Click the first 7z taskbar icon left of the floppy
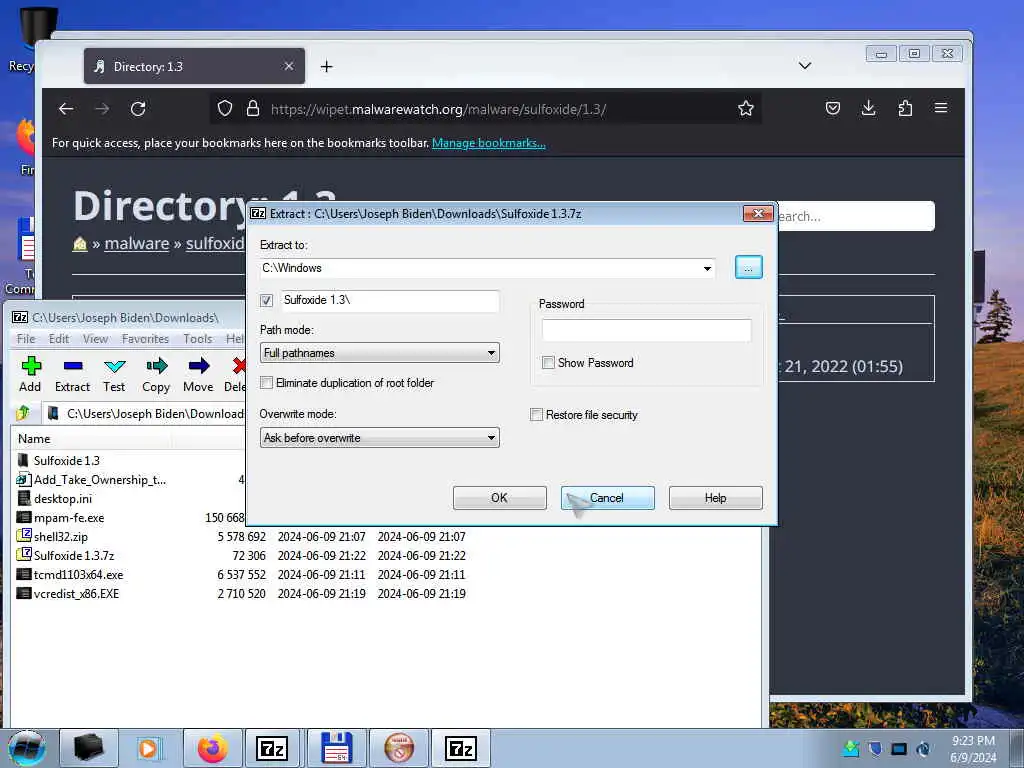Viewport: 1024px width, 768px height. coord(272,748)
